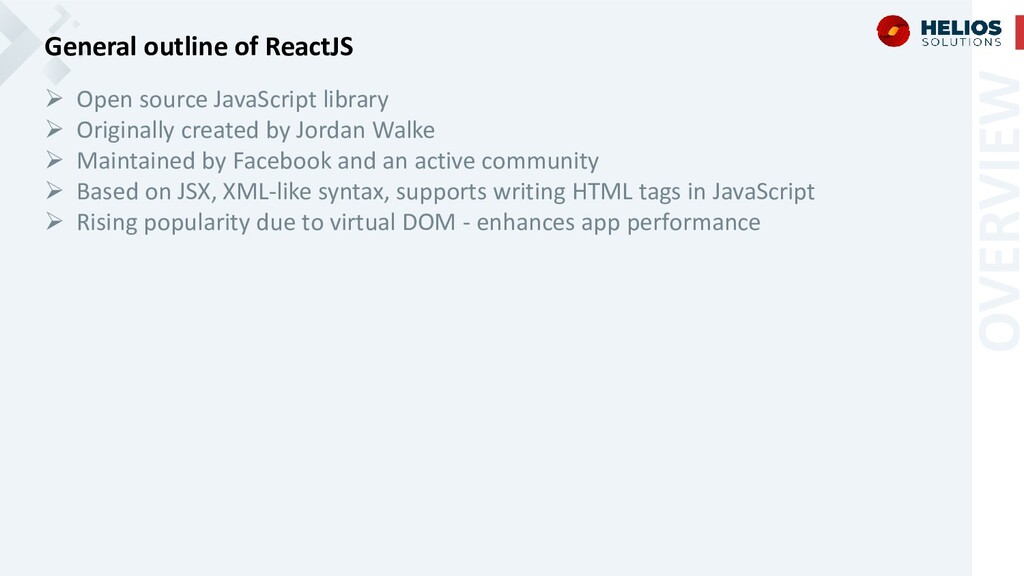
Task: Click the text XML-like syntax
Action: tap(306, 191)
